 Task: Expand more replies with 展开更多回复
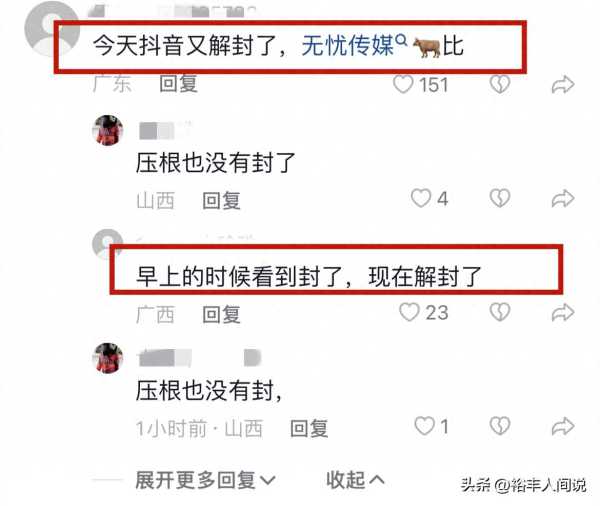pyautogui.click(x=205, y=480)
